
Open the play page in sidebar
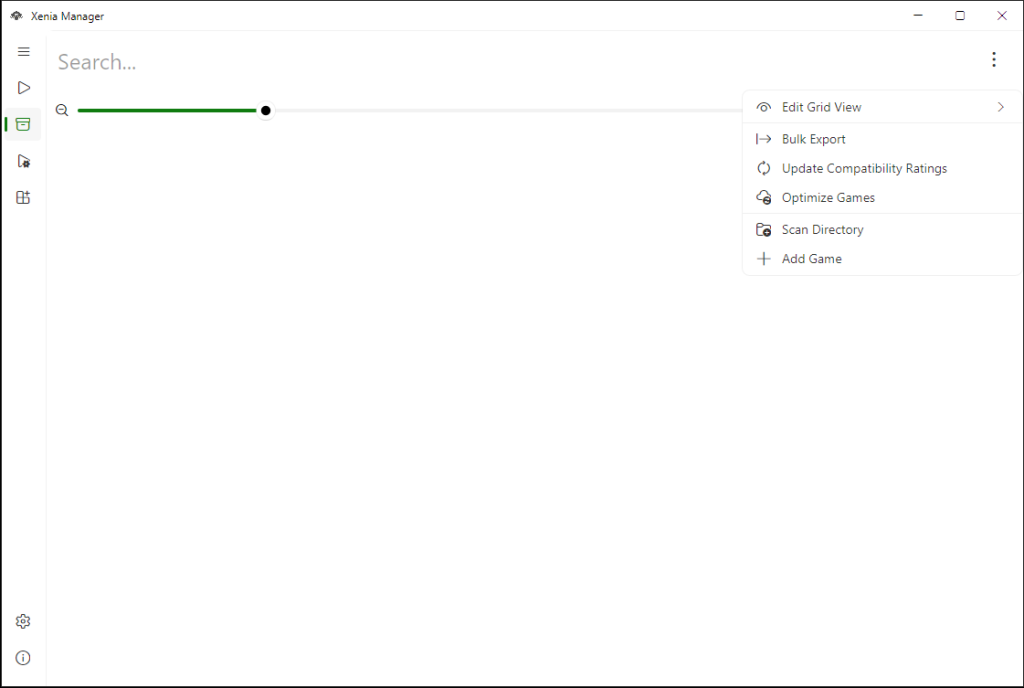[x=24, y=88]
